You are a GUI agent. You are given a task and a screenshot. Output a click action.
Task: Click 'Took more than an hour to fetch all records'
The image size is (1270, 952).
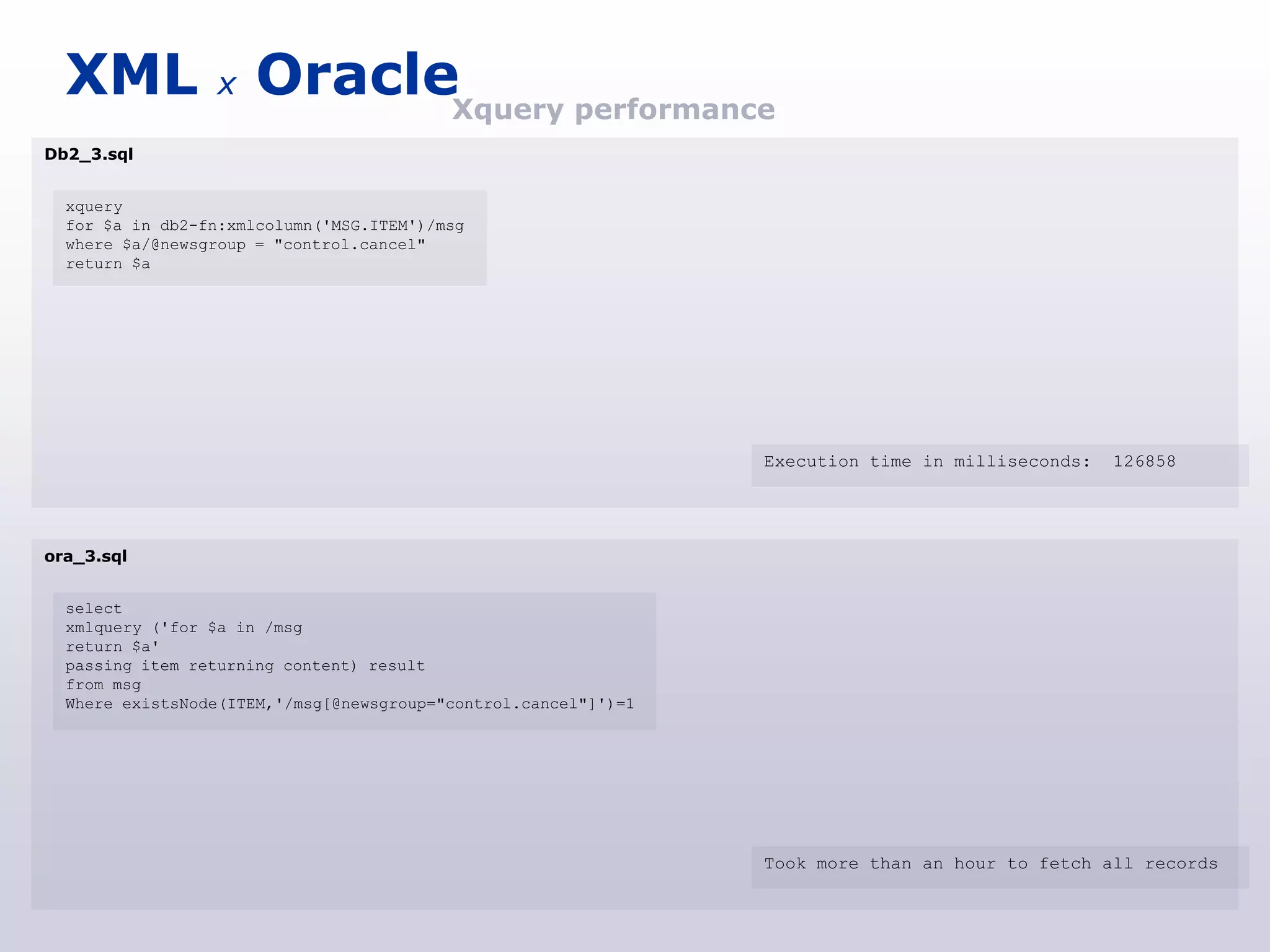(991, 864)
